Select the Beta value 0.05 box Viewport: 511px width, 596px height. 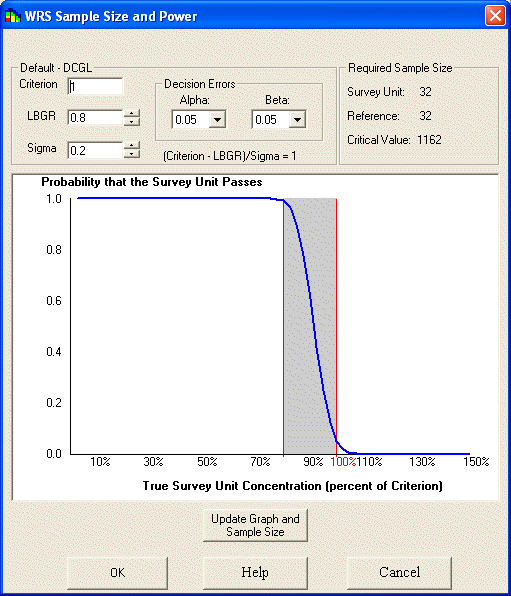coord(271,120)
